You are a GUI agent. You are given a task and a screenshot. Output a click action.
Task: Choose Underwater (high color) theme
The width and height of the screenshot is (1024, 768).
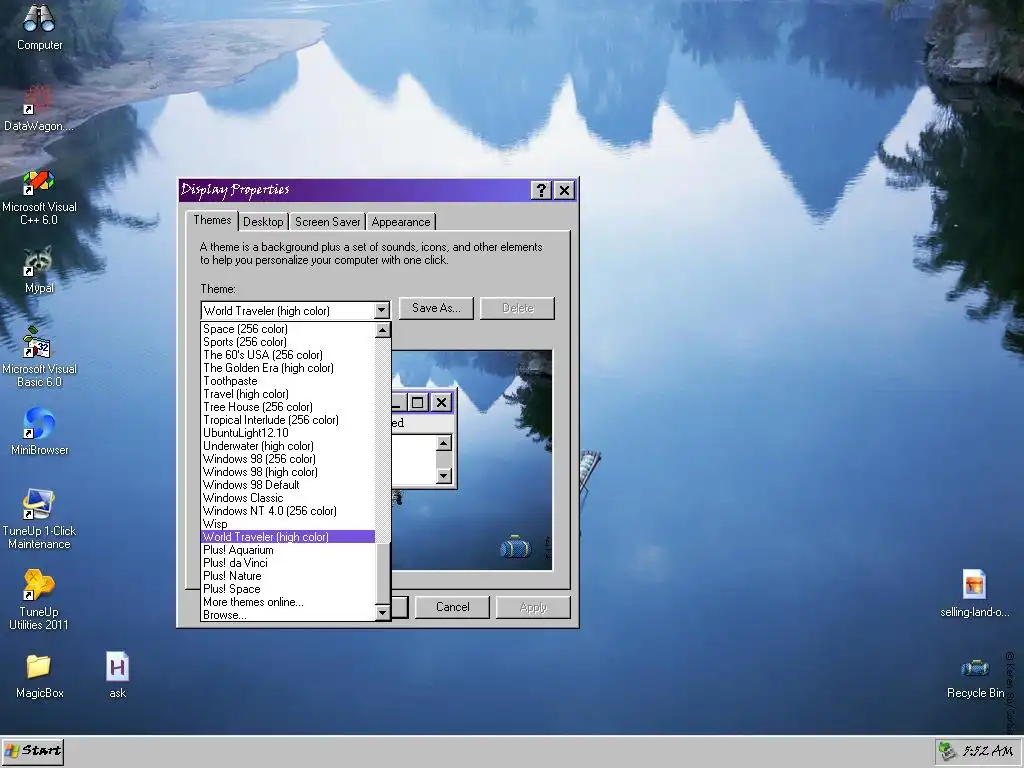point(288,446)
